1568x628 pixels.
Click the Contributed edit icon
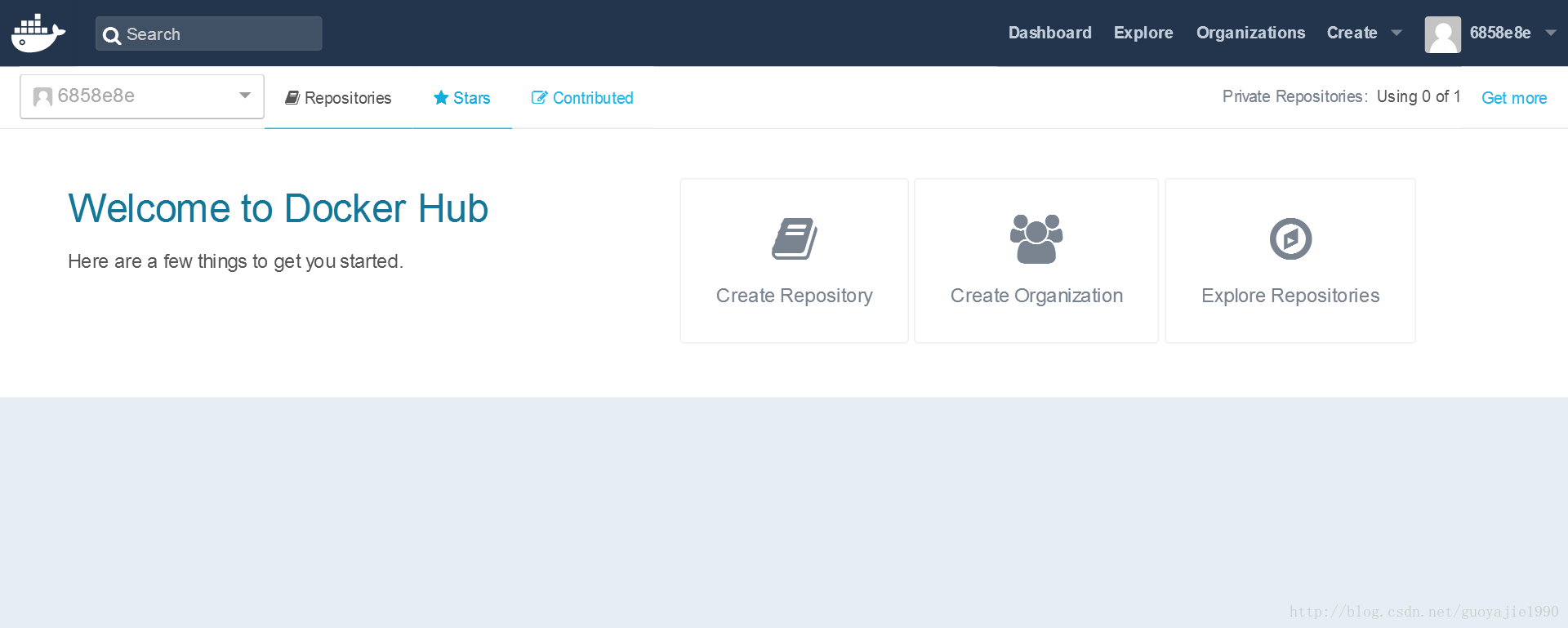pyautogui.click(x=539, y=98)
